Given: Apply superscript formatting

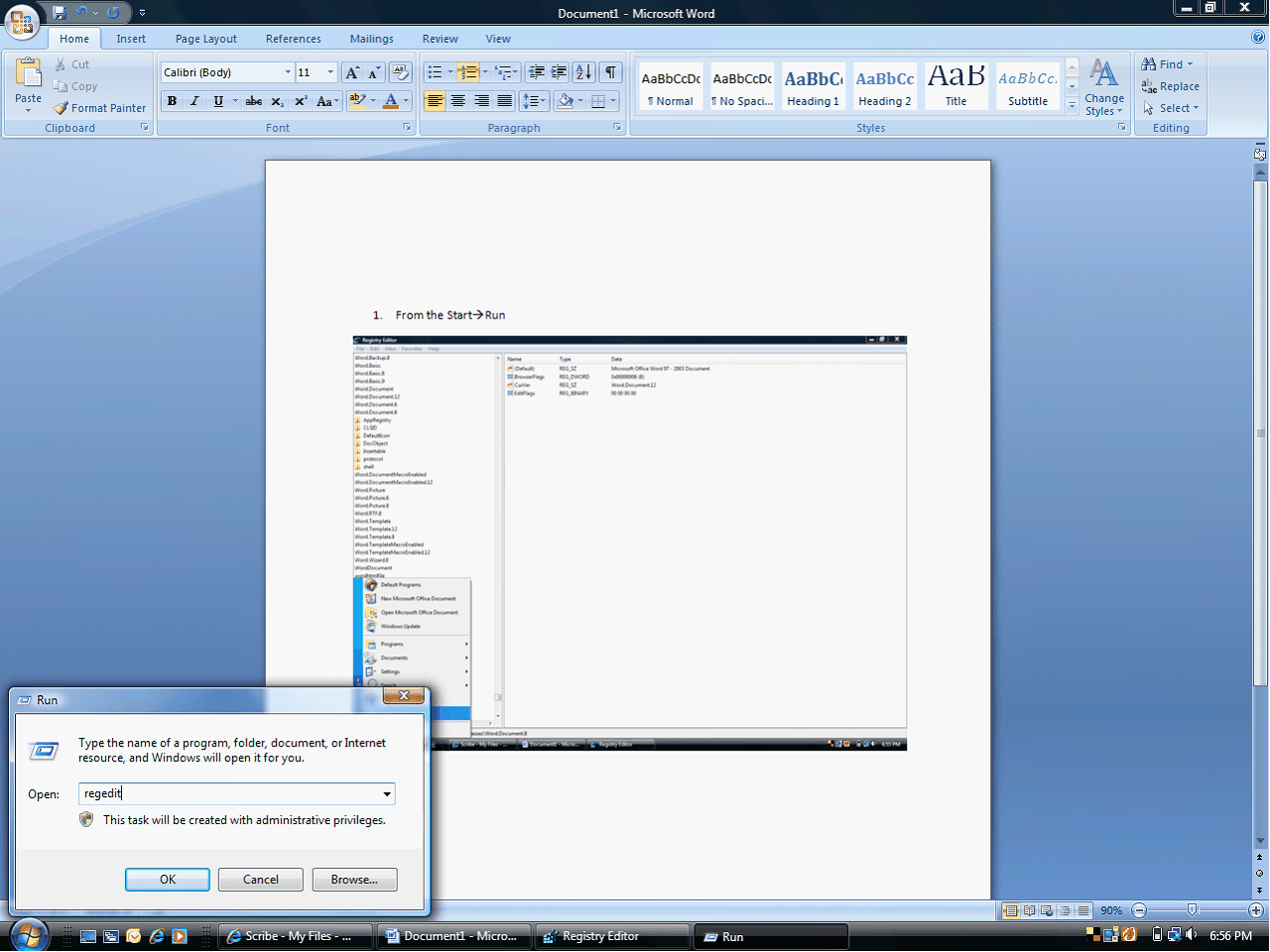Looking at the screenshot, I should click(301, 101).
